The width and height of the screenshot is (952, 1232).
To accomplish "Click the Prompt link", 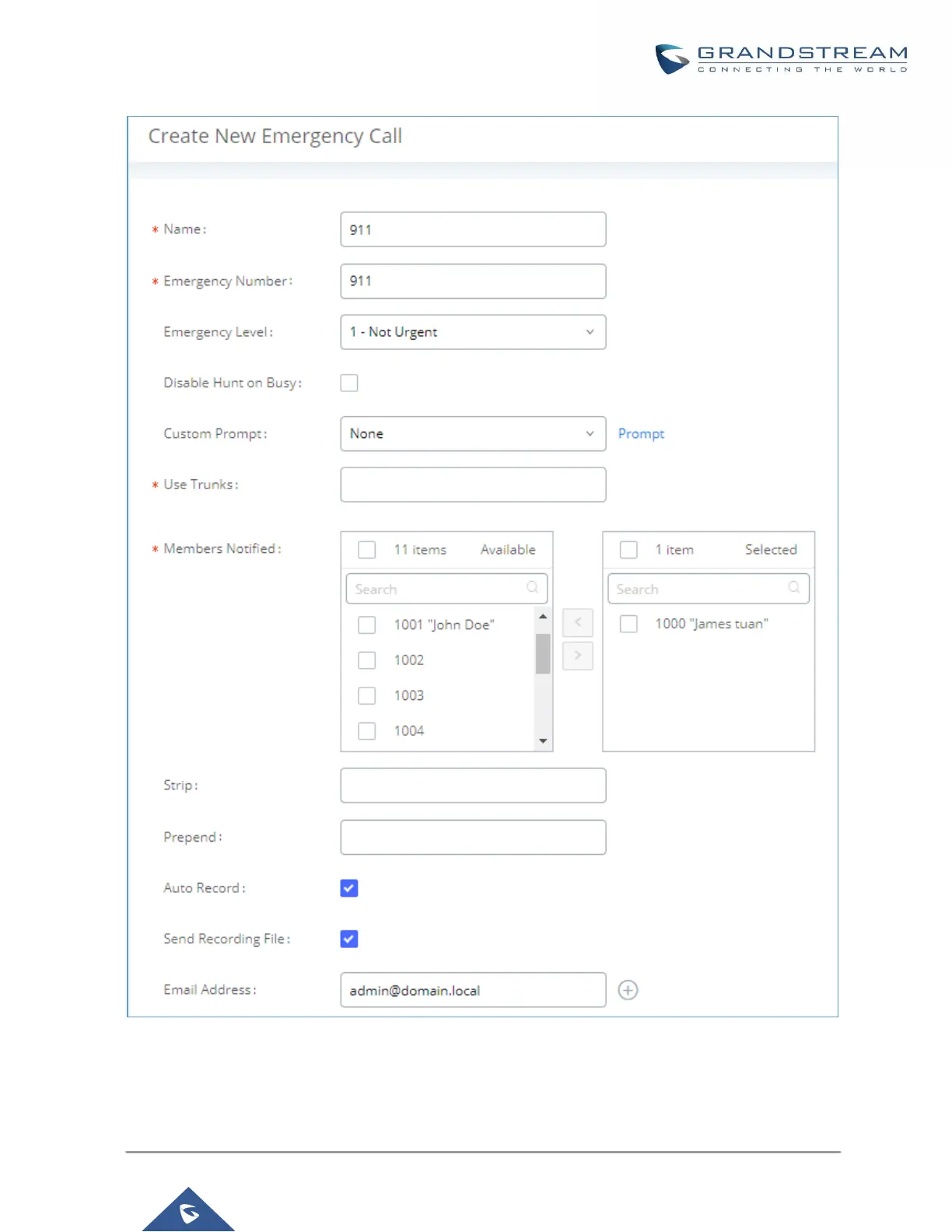I will (x=641, y=434).
